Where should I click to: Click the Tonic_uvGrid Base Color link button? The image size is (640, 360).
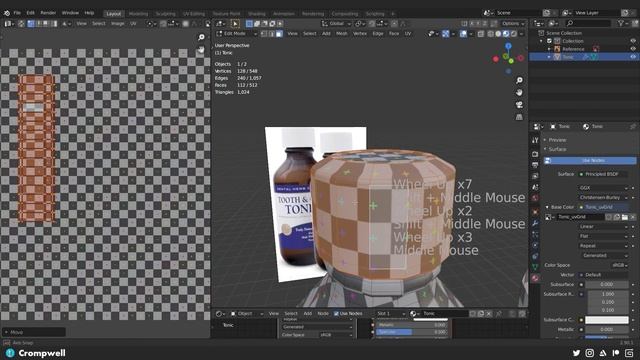pyautogui.click(x=604, y=207)
